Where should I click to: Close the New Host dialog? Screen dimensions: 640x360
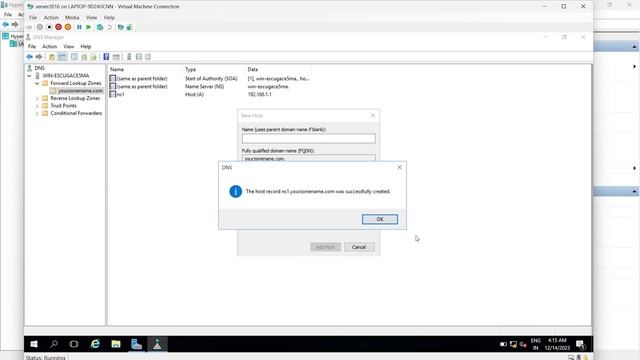click(373, 116)
